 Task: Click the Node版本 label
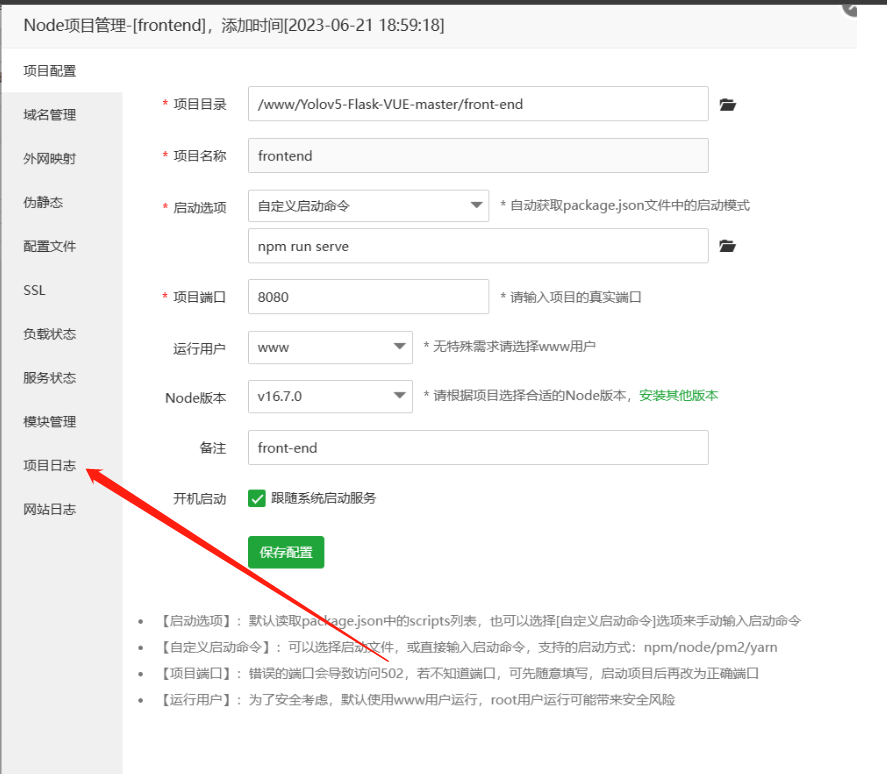(196, 398)
